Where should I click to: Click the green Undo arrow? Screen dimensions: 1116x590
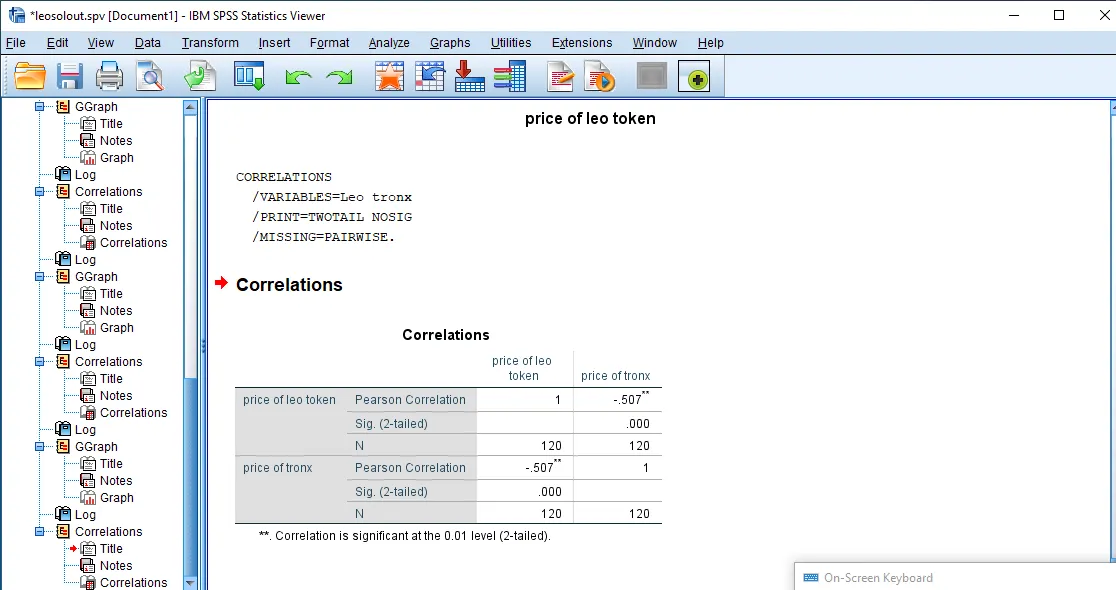(298, 77)
